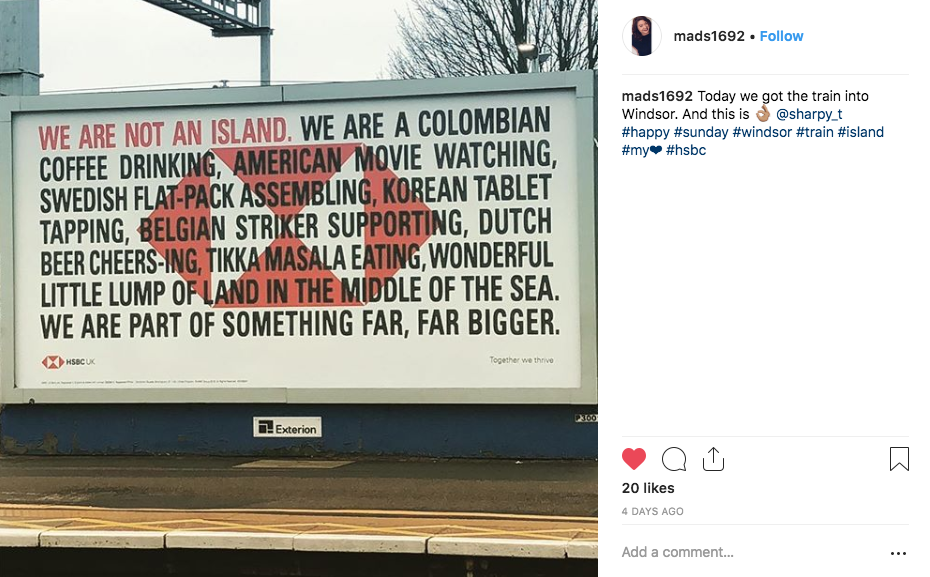930x577 pixels.
Task: View the 20 likes list
Action: 648,488
